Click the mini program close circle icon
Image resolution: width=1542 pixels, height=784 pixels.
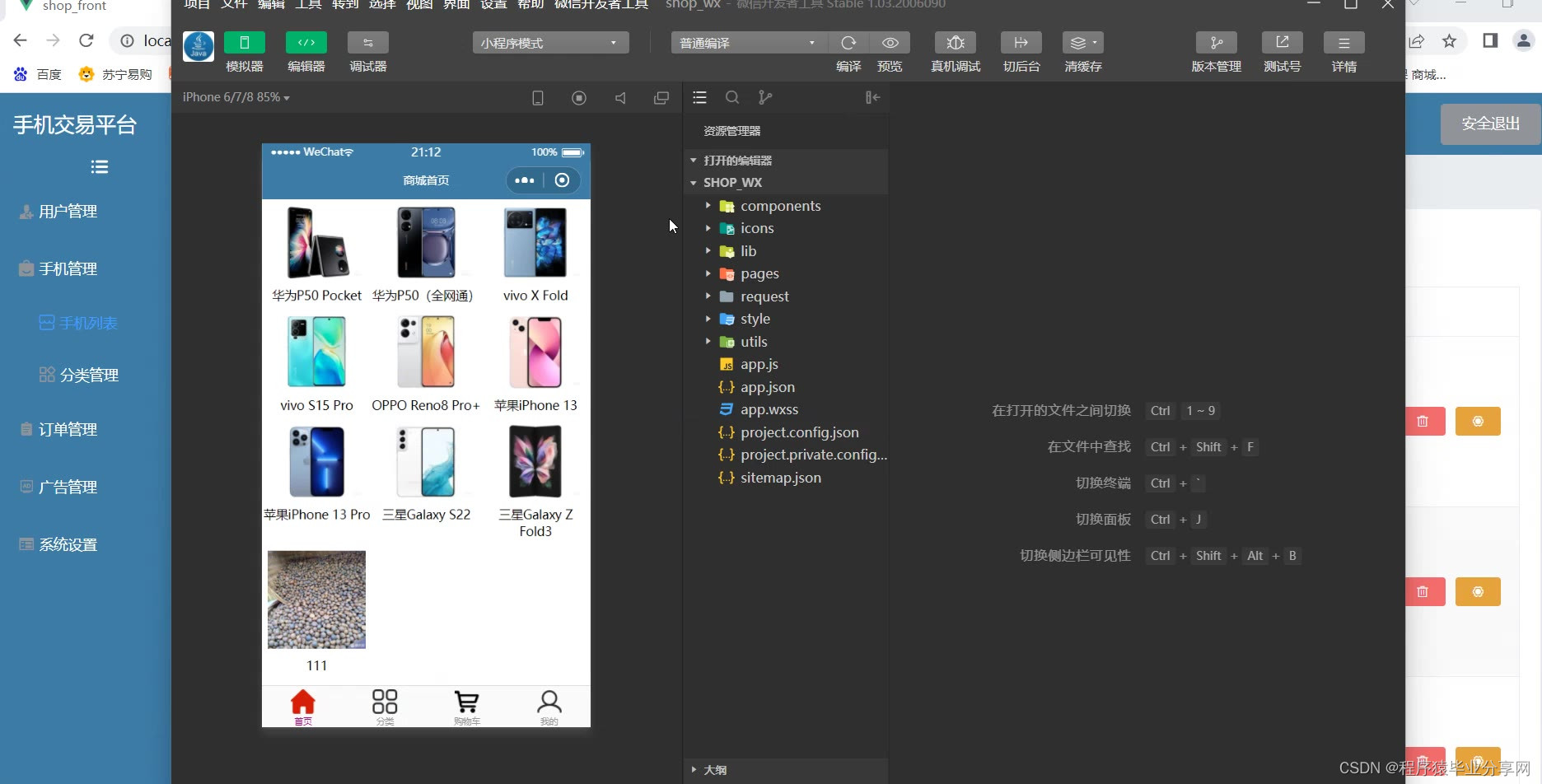[562, 180]
